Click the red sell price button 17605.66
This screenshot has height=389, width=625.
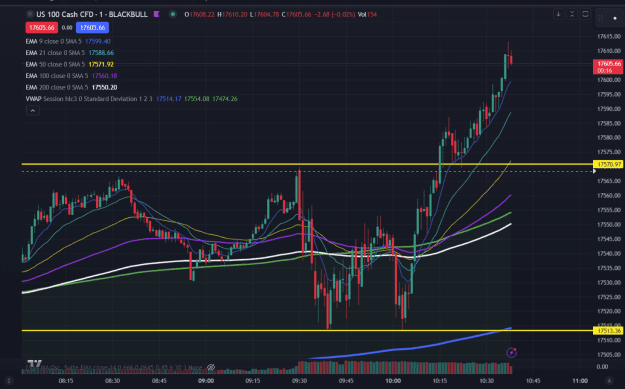pos(41,28)
